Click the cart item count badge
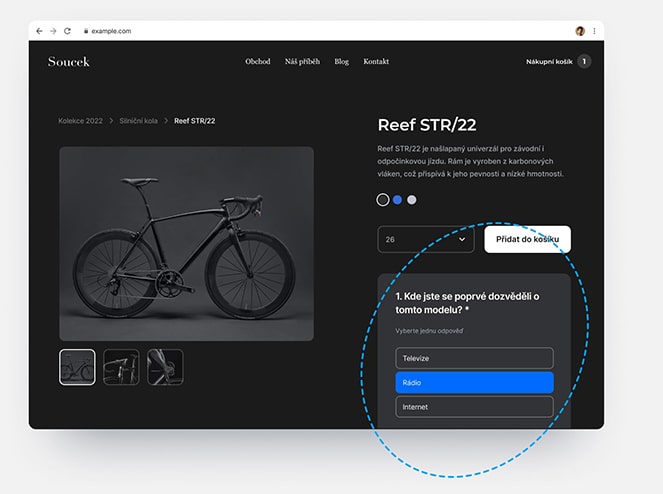663x494 pixels. 584,62
